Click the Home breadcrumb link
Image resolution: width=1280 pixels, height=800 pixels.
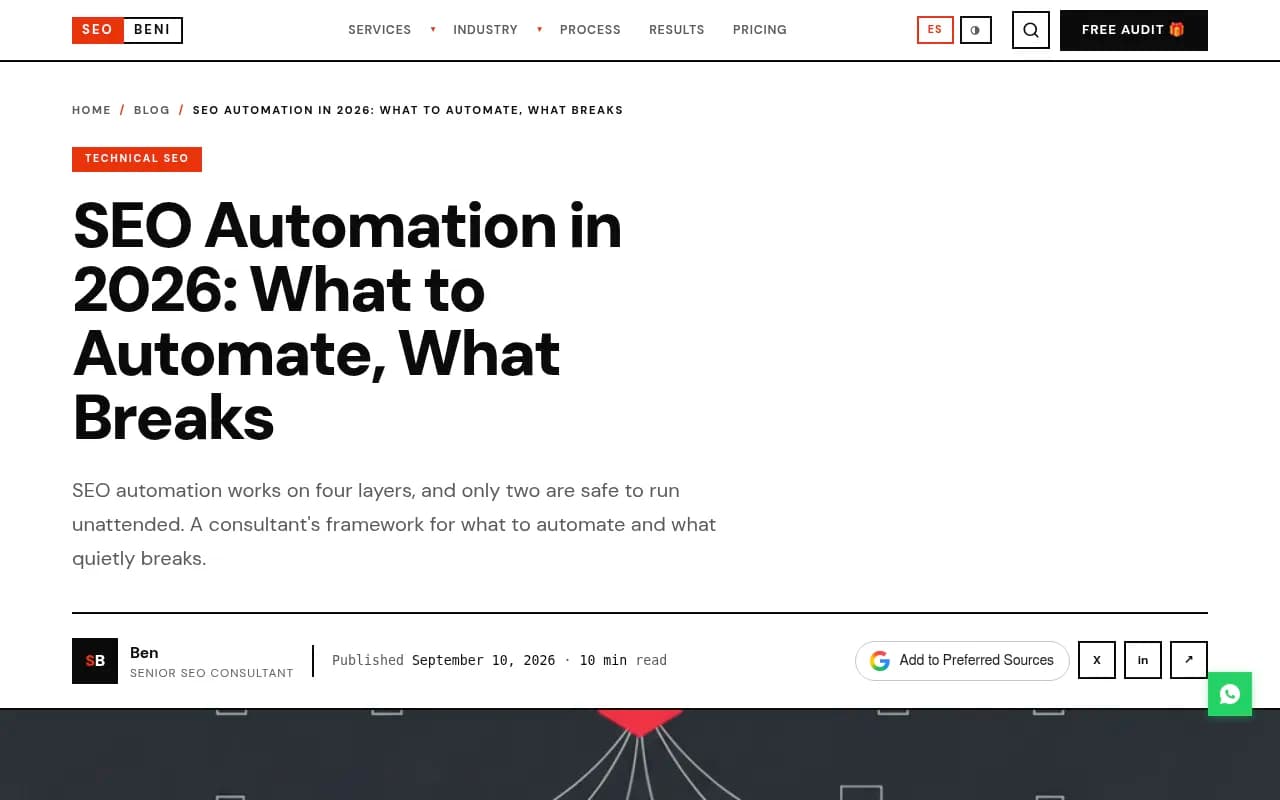pos(91,110)
